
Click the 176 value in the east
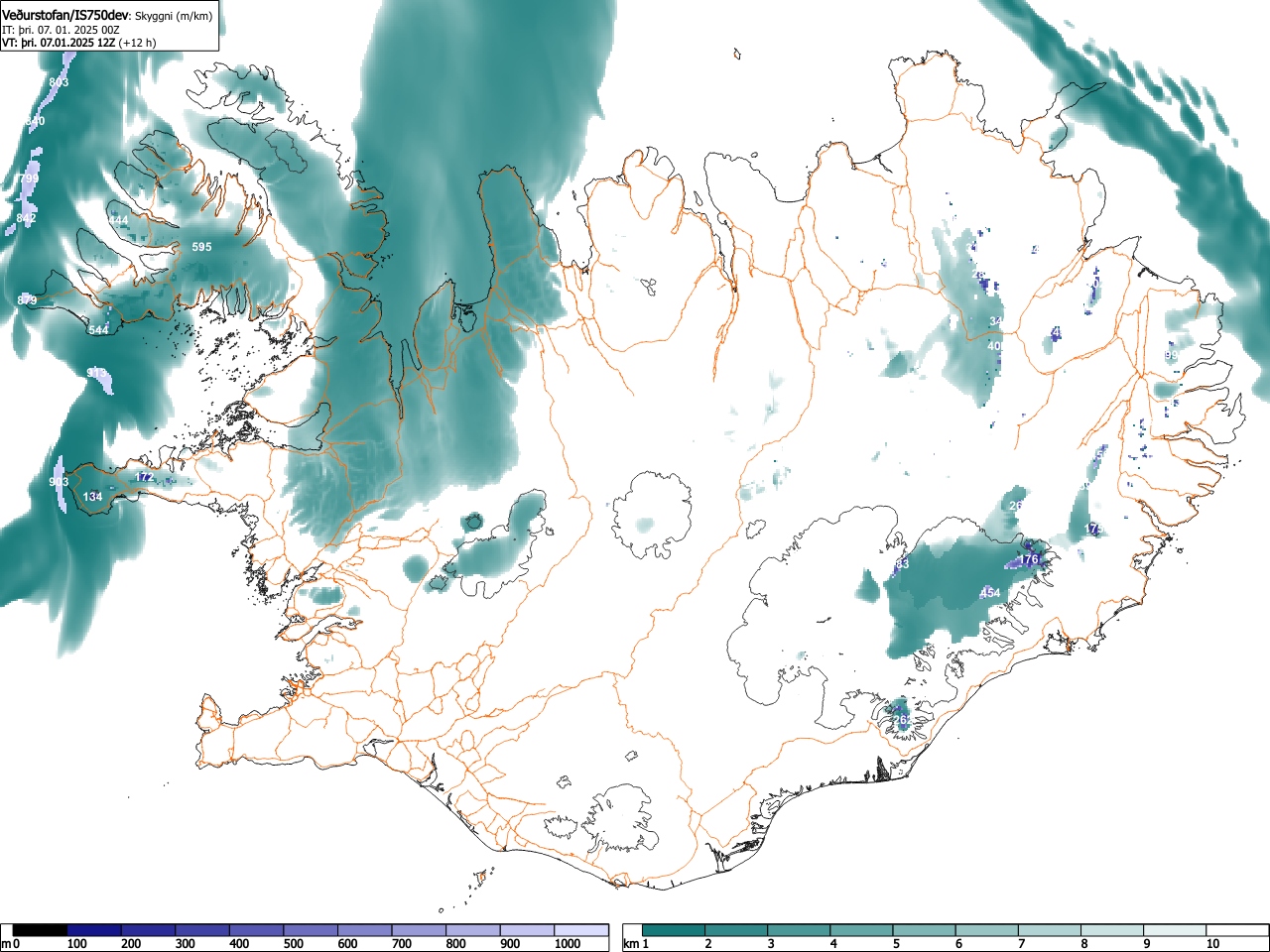tap(1029, 560)
